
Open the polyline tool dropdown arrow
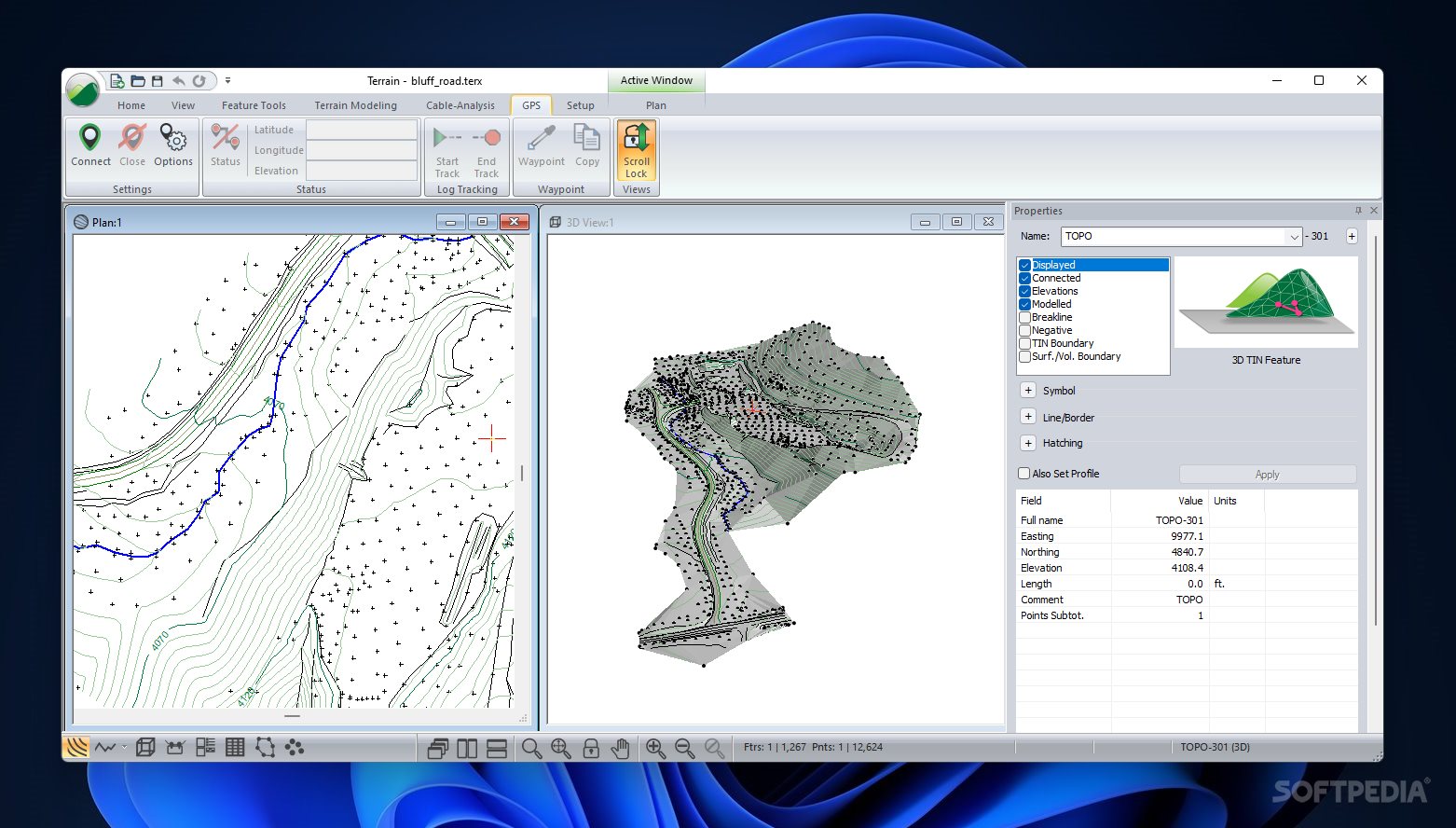click(124, 747)
